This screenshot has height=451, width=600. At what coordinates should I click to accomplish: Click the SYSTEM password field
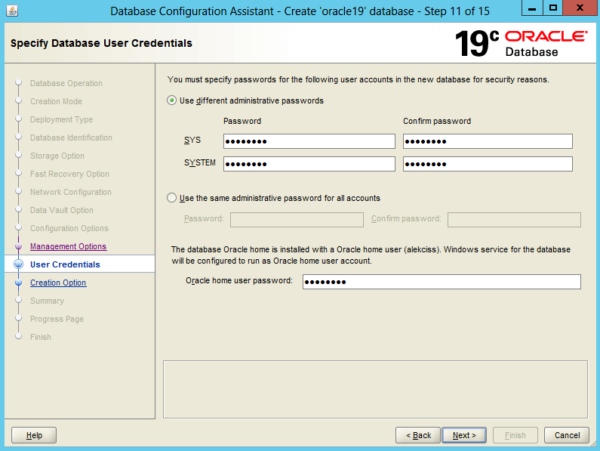309,164
